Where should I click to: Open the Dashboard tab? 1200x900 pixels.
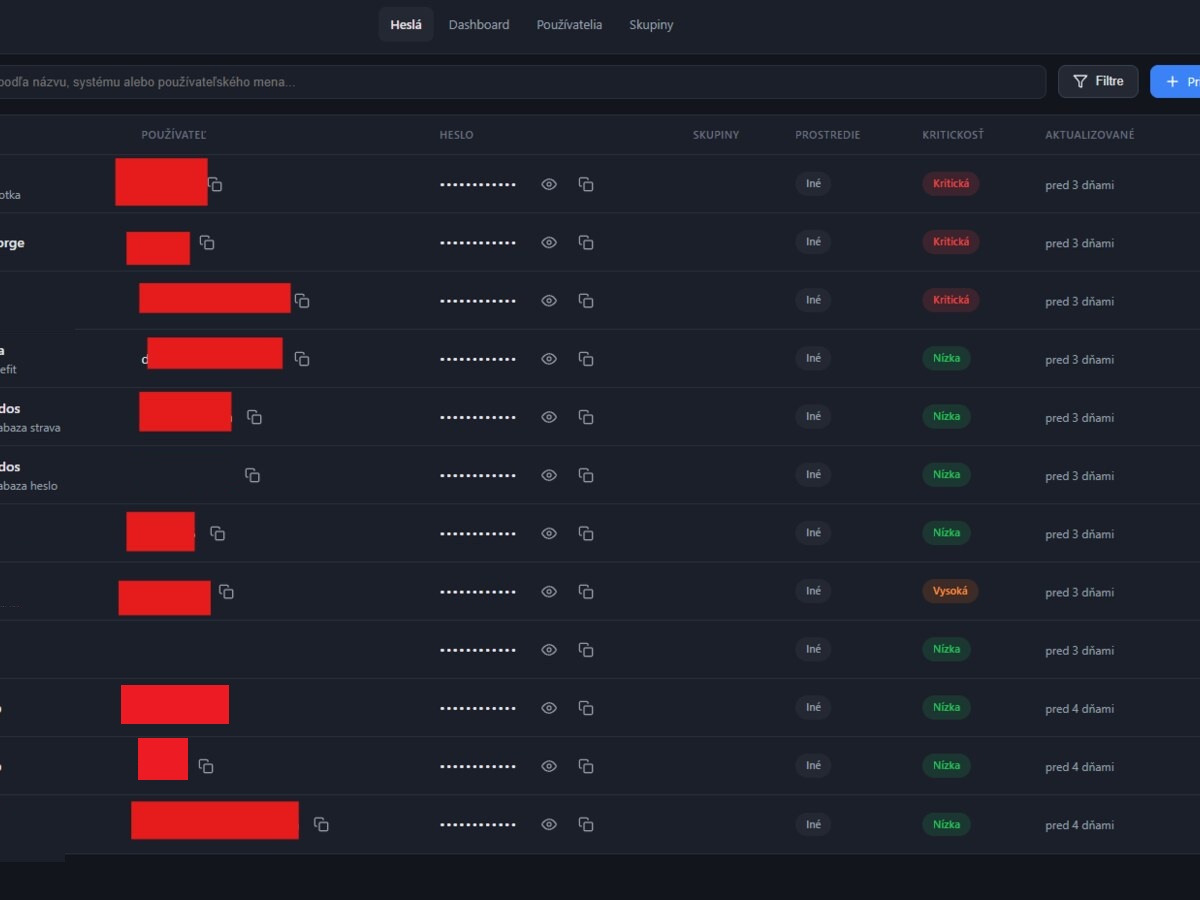(x=479, y=25)
